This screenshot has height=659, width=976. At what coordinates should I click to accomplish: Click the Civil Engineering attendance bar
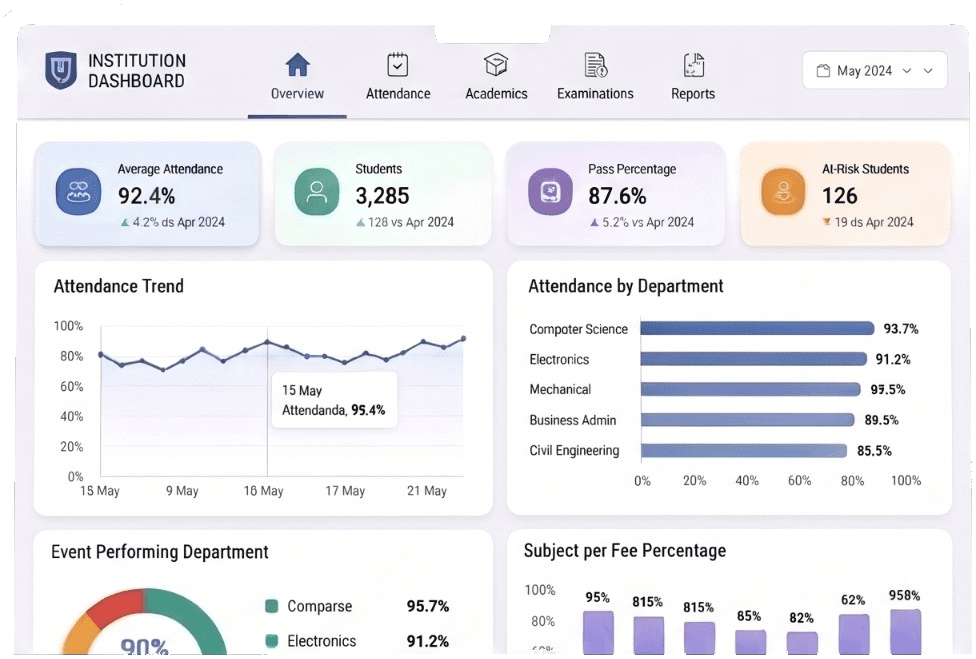tap(744, 450)
